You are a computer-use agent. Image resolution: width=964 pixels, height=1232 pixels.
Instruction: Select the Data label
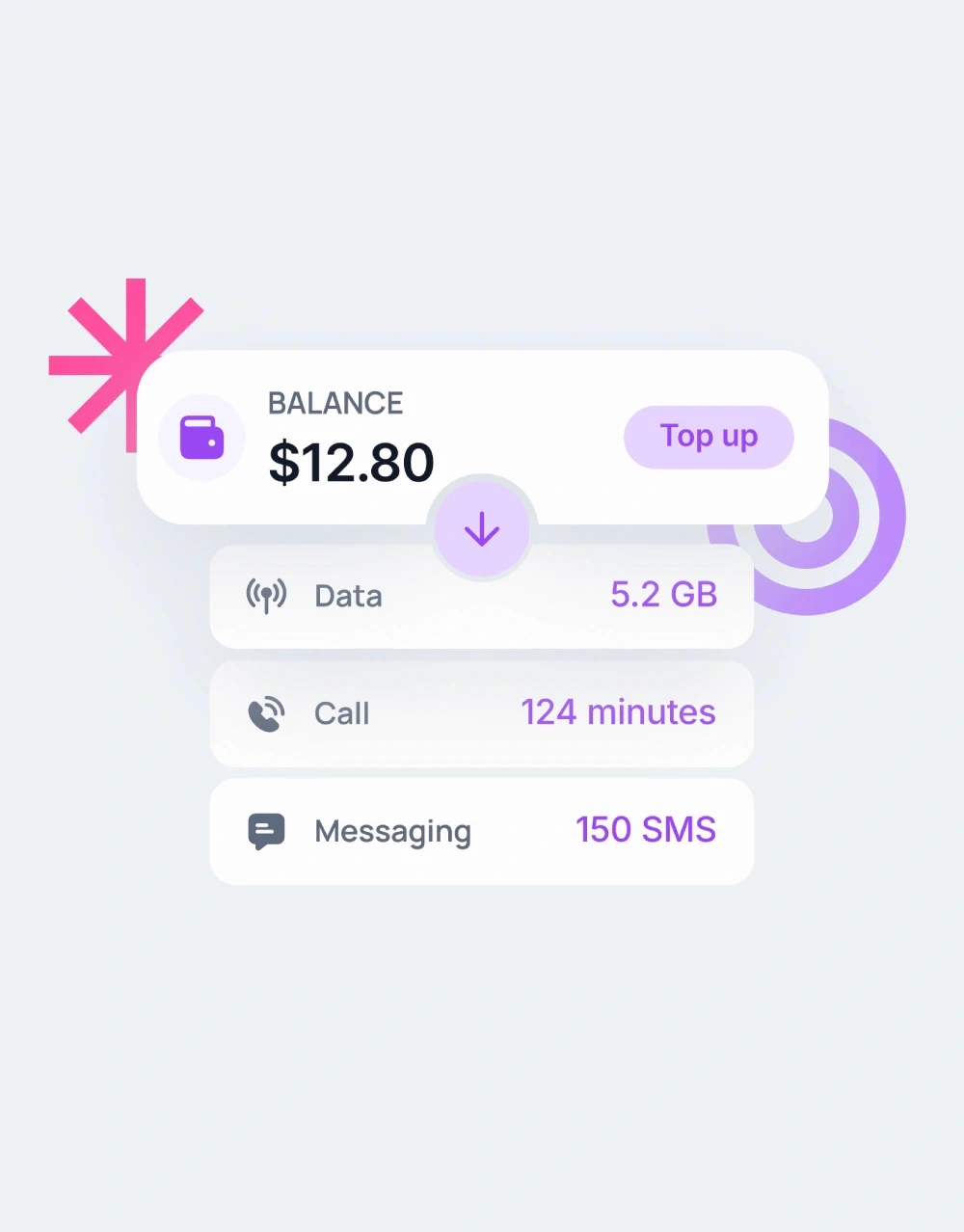[x=348, y=596]
